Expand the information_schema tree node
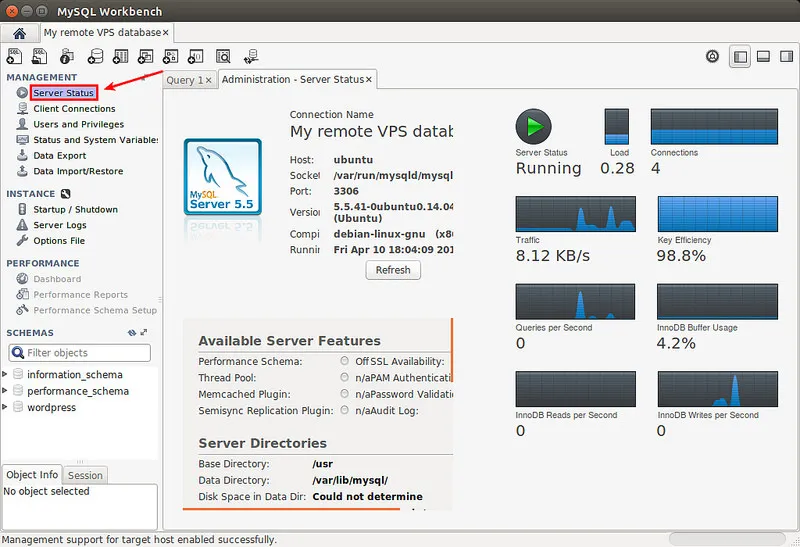This screenshot has width=800, height=547. click(x=6, y=375)
